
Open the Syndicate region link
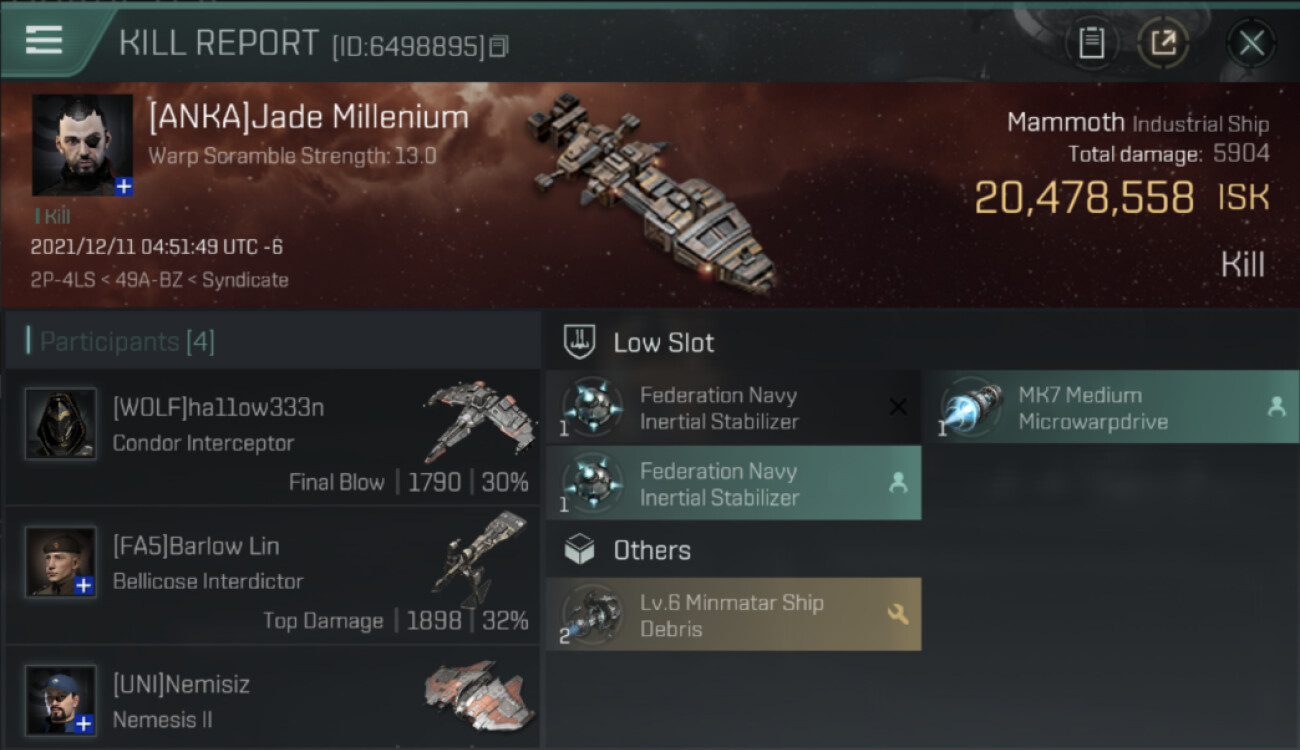[x=245, y=280]
